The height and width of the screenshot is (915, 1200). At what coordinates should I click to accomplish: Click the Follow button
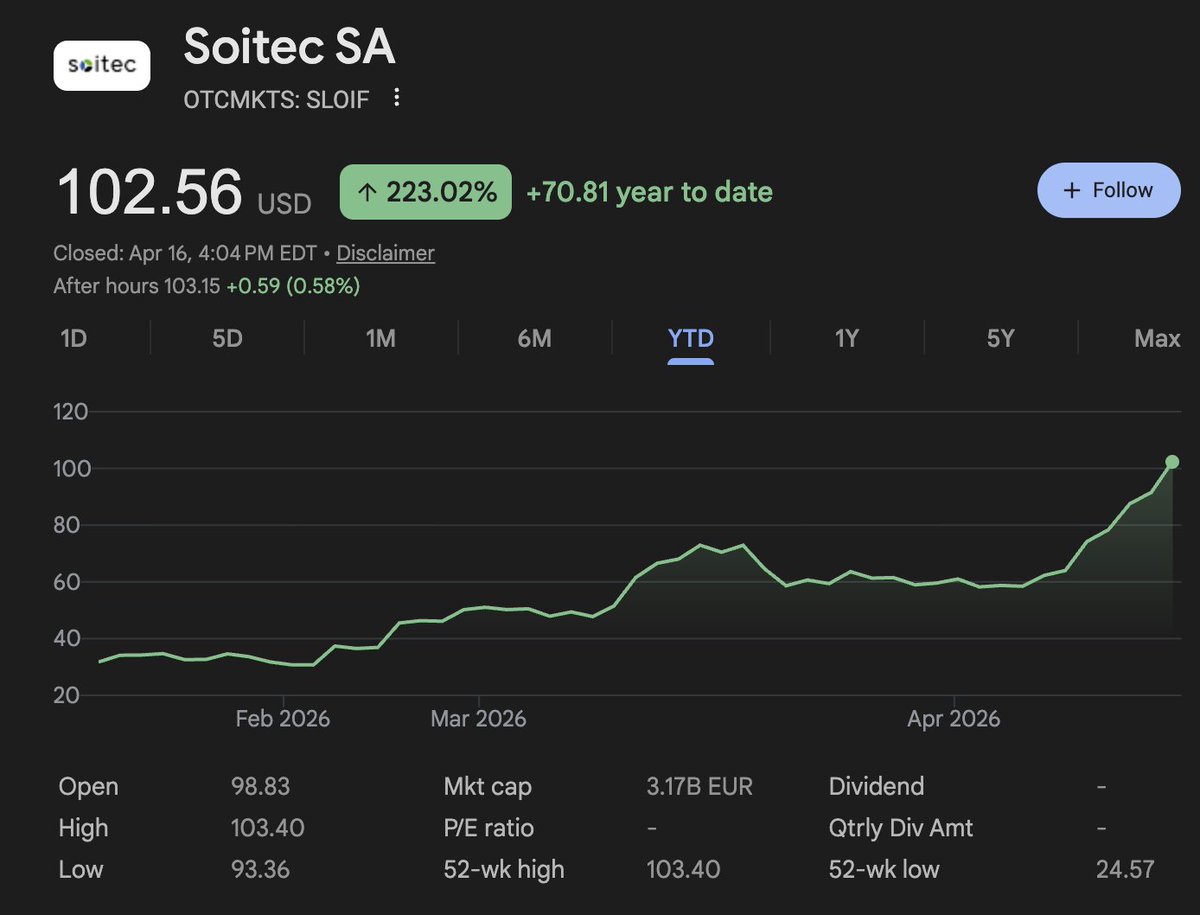tap(1109, 190)
